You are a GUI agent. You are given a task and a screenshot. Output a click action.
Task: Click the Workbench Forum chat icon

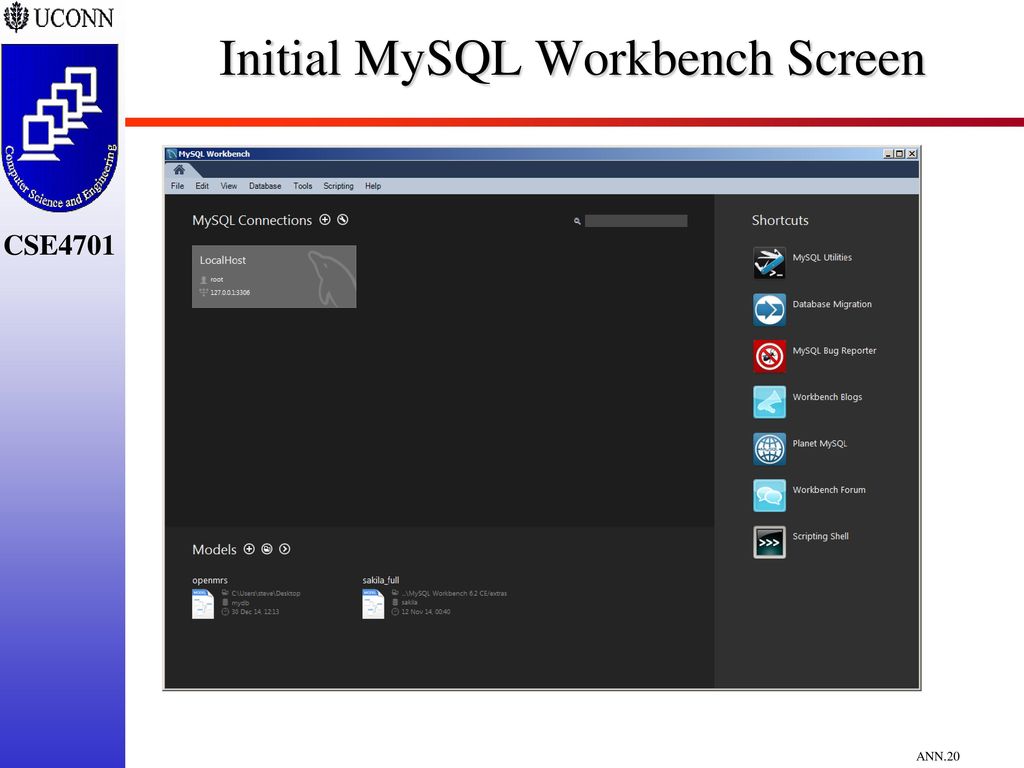(769, 495)
